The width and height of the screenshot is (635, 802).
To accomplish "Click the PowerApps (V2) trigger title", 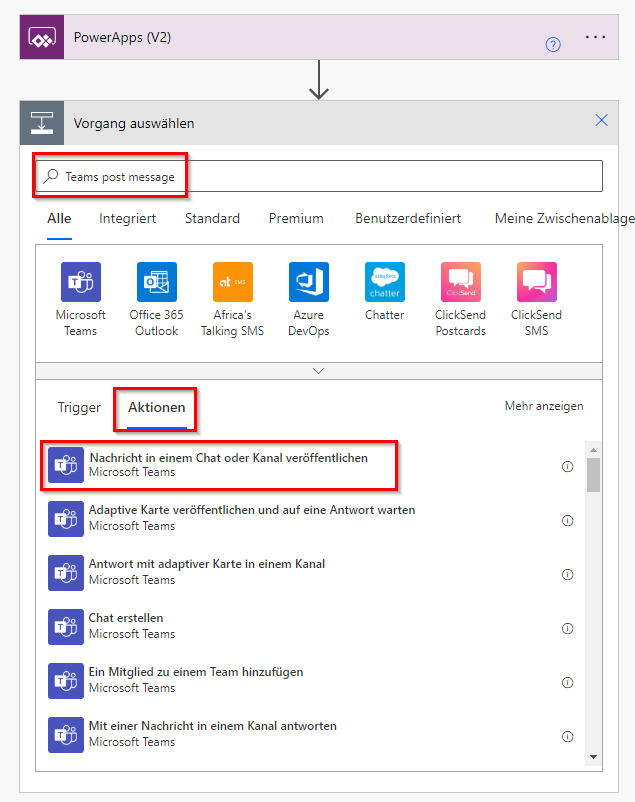I will pyautogui.click(x=122, y=37).
